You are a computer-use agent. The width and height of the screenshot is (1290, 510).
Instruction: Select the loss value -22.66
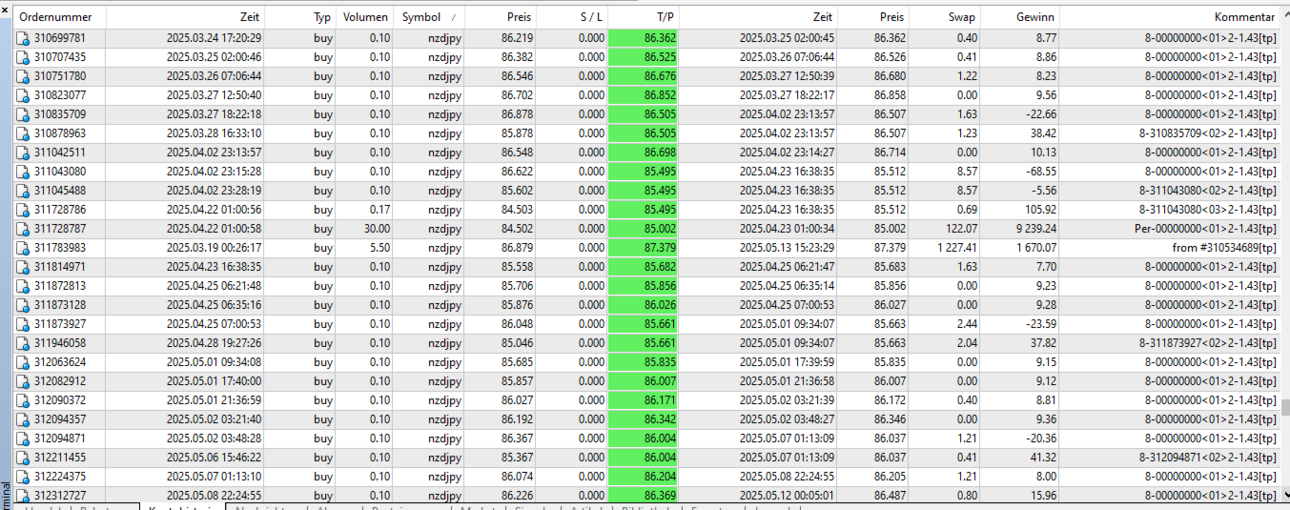point(1040,114)
